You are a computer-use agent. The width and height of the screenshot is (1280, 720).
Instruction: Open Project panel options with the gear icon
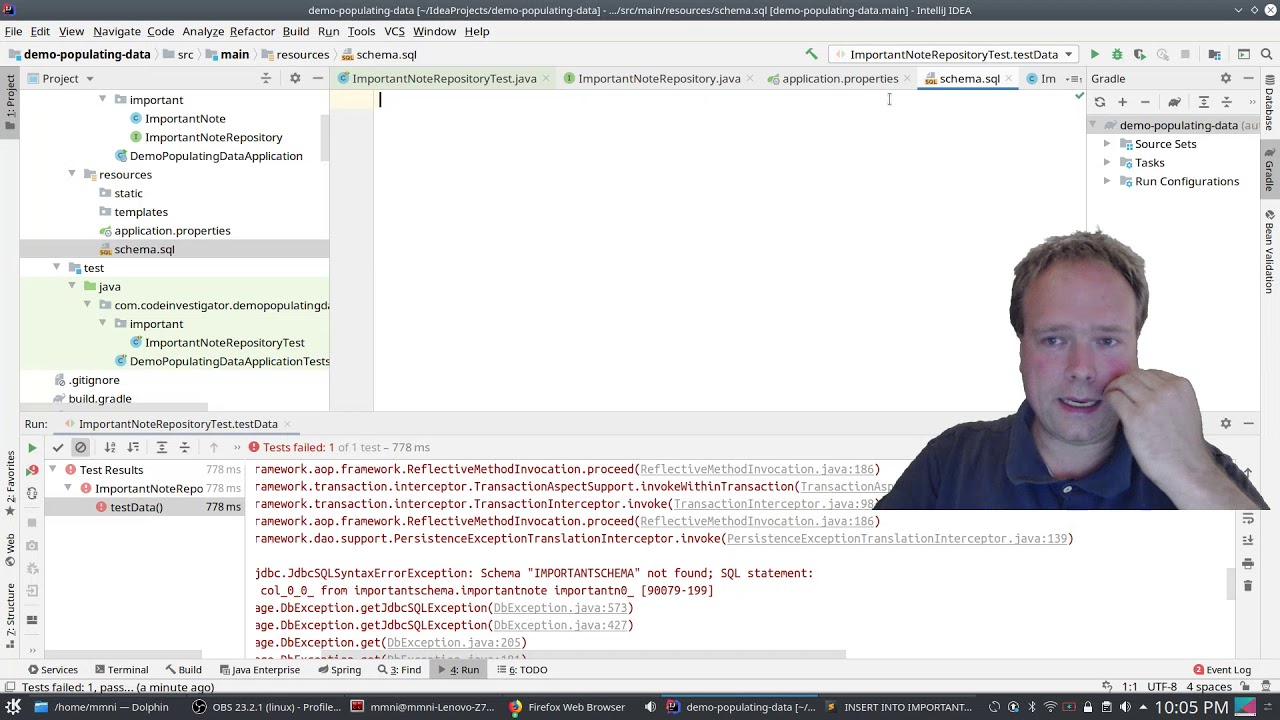tap(295, 78)
